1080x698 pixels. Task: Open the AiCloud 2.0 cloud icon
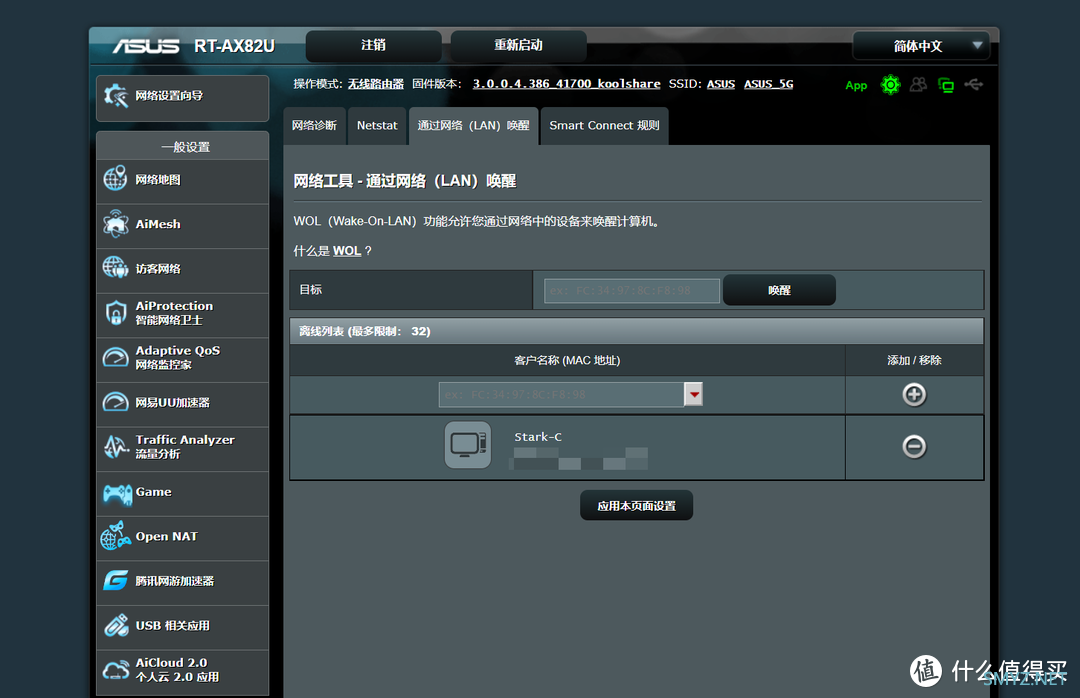(x=116, y=670)
